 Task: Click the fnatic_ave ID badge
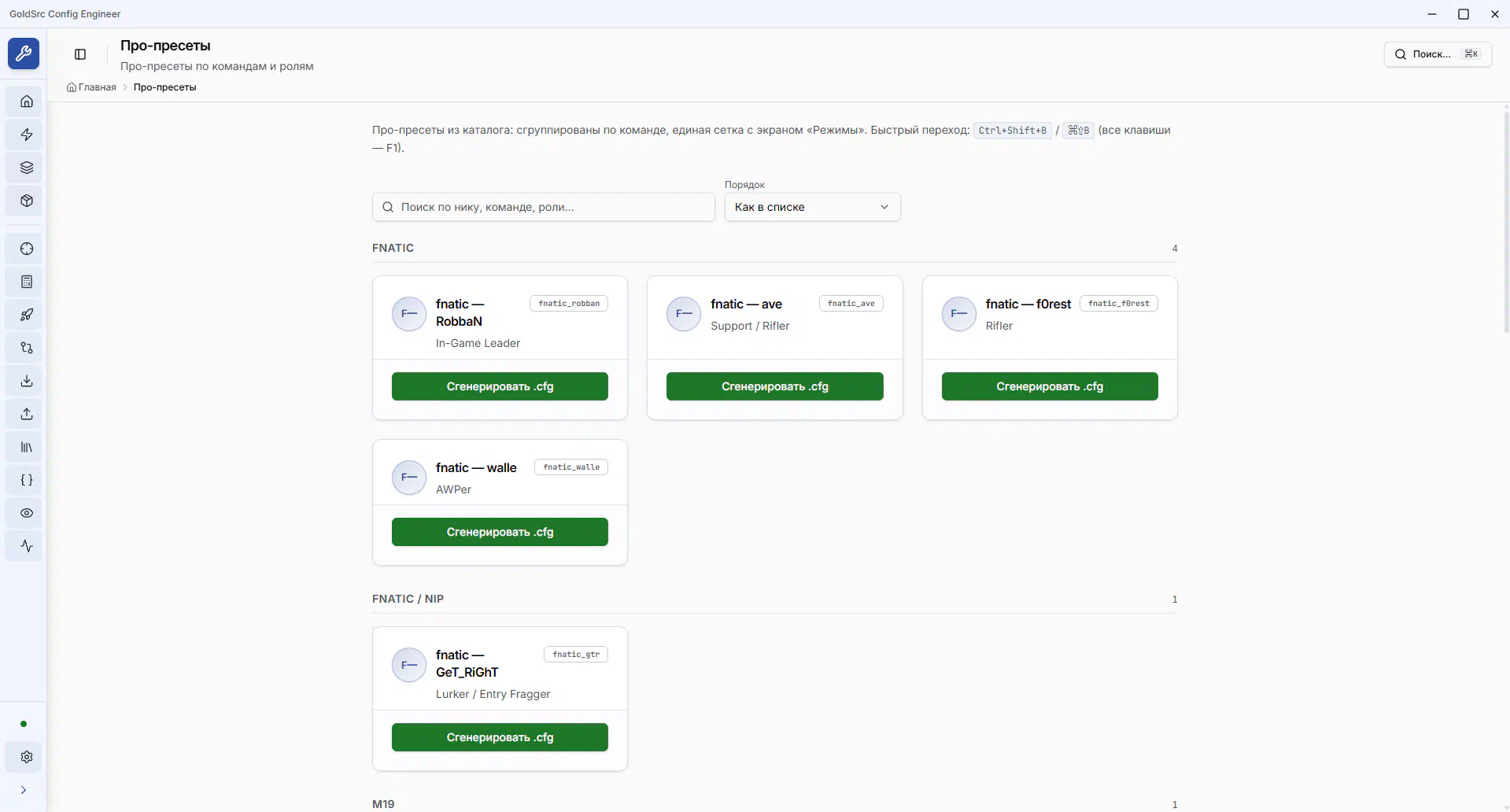[851, 304]
